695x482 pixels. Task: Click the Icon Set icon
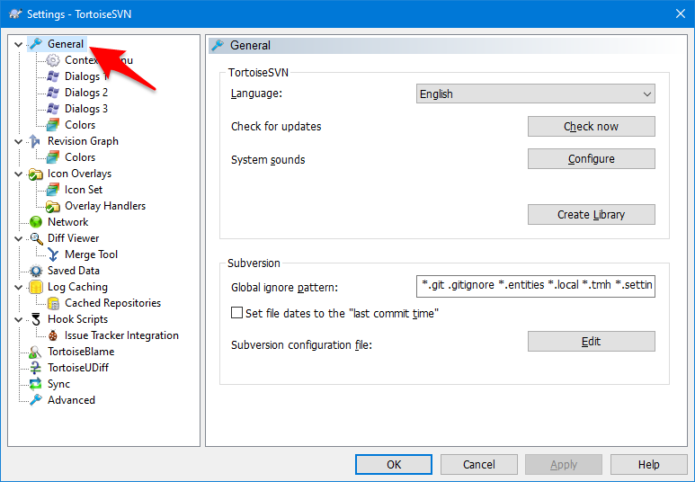coord(53,190)
